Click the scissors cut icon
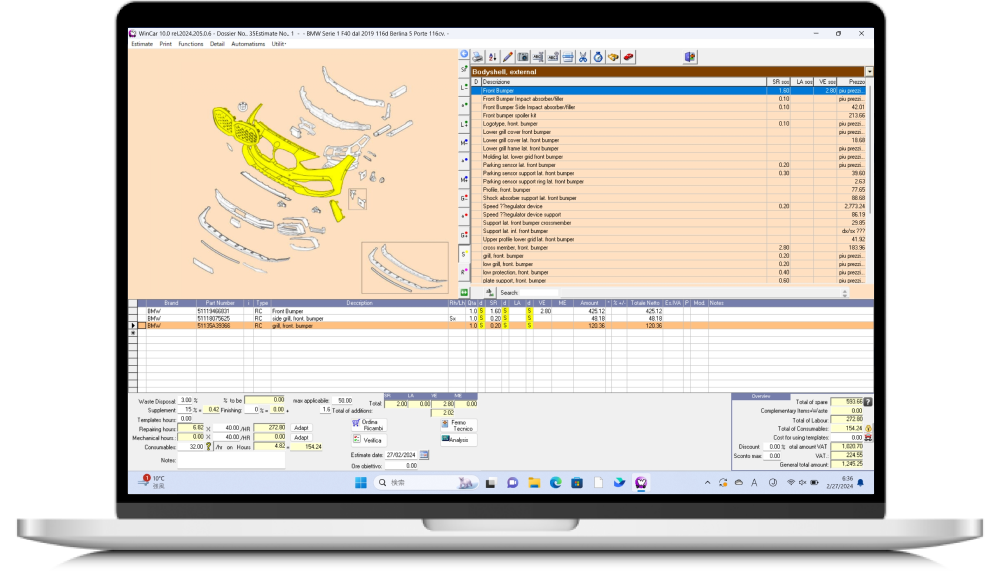 pyautogui.click(x=582, y=57)
